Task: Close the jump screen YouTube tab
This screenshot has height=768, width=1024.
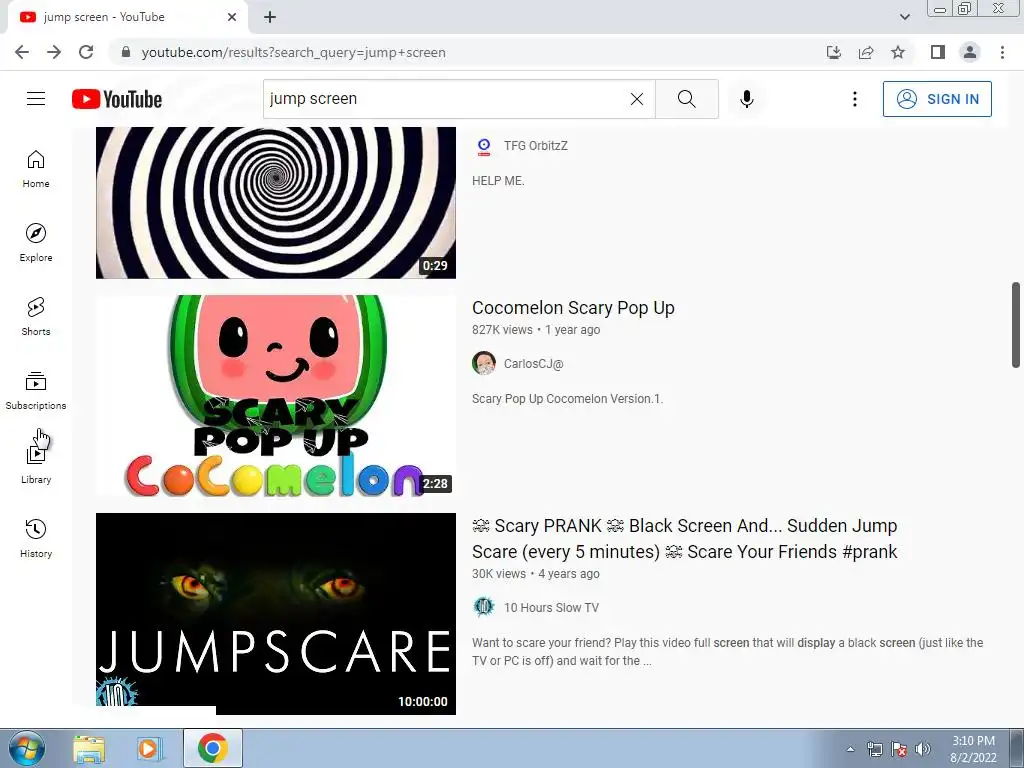Action: point(232,17)
